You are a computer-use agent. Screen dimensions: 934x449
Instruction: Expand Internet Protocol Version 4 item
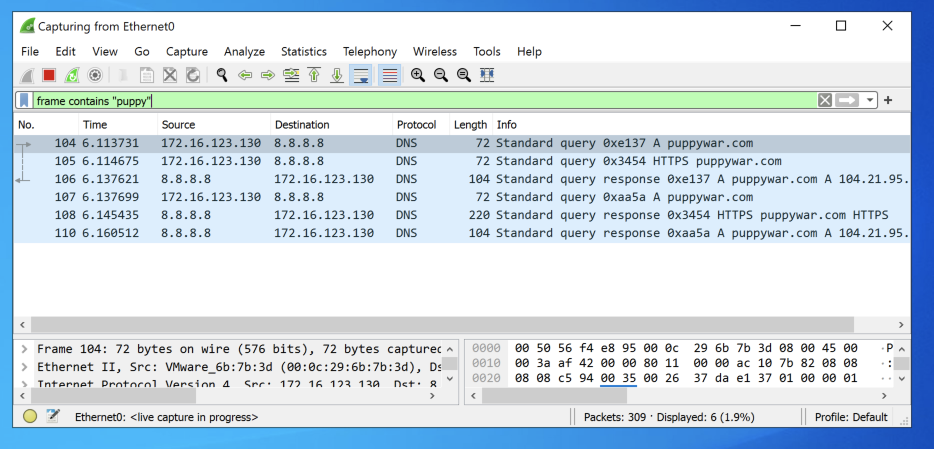tap(24, 383)
